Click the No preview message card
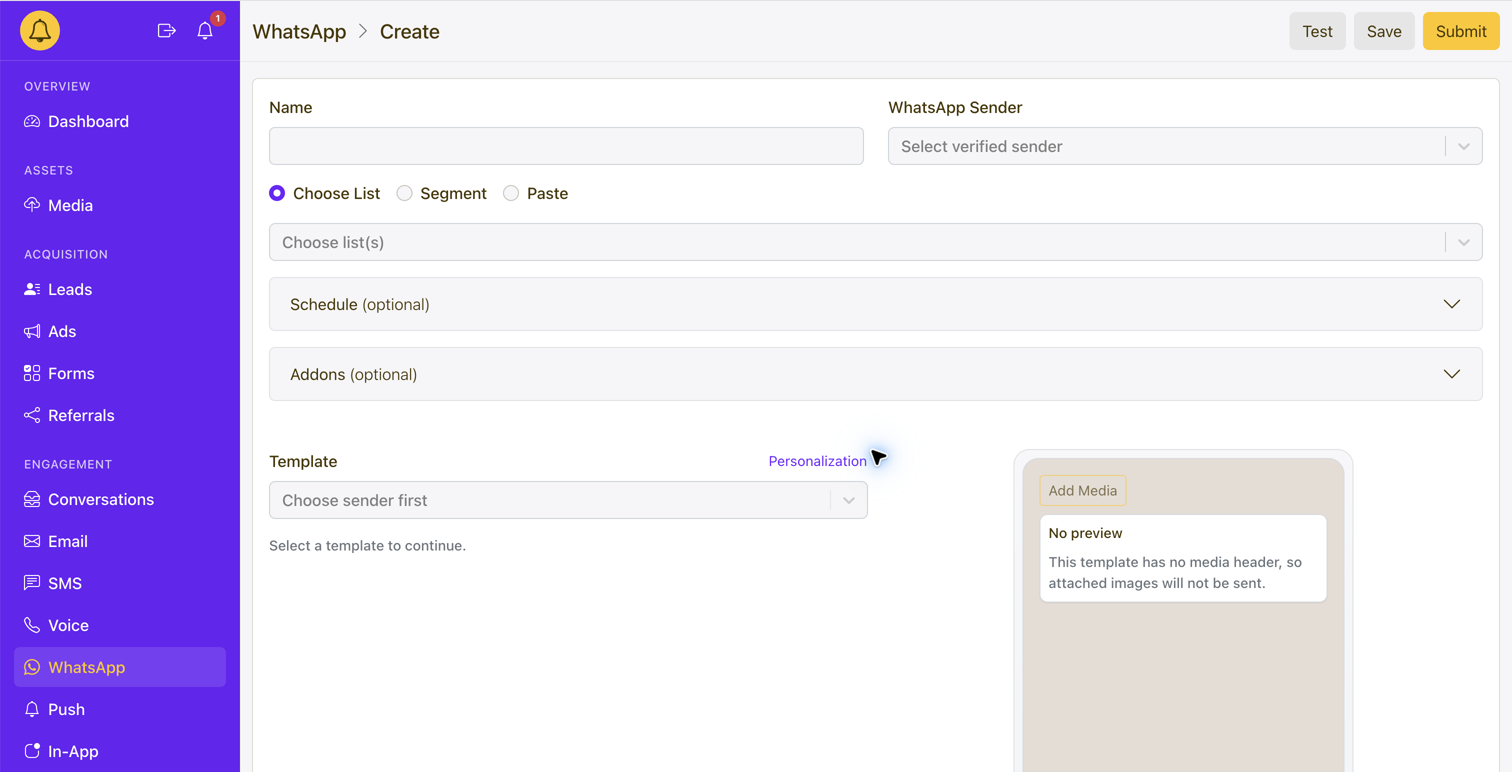 1183,558
